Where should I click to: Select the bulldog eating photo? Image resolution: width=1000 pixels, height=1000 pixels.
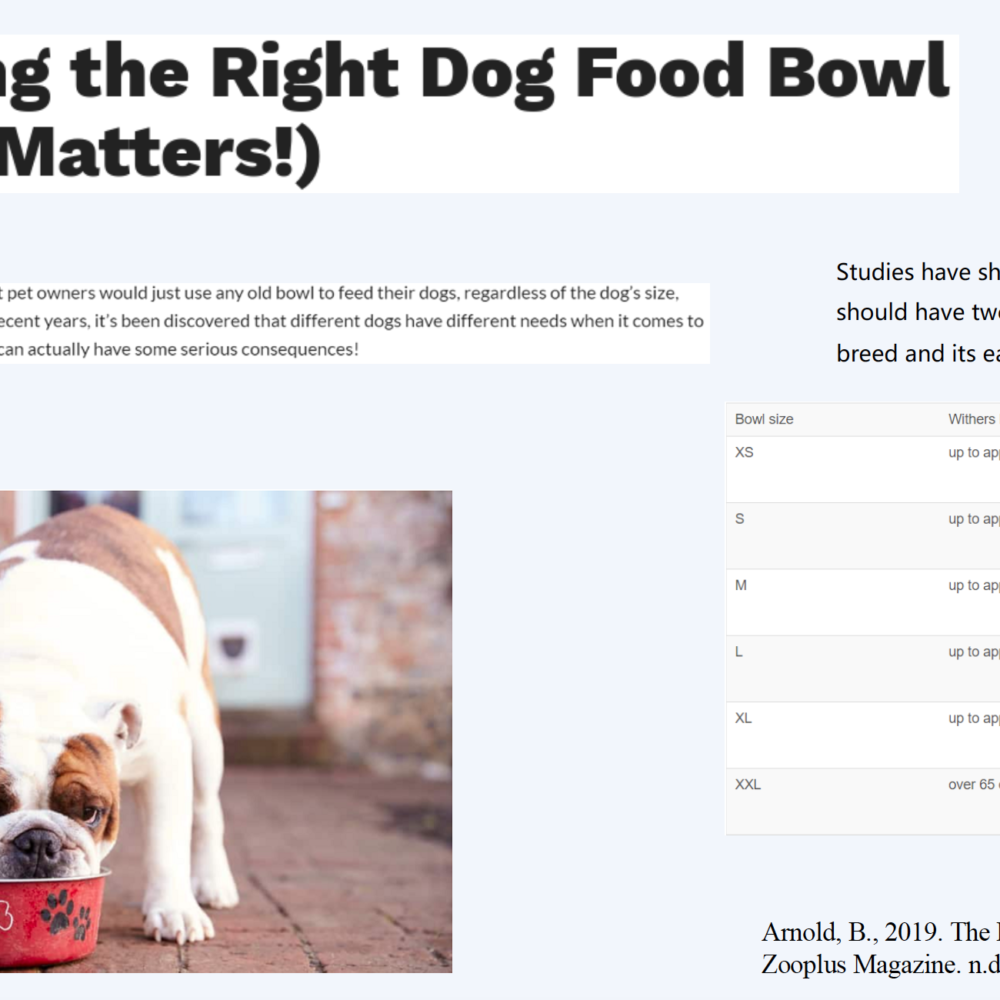coord(226,731)
